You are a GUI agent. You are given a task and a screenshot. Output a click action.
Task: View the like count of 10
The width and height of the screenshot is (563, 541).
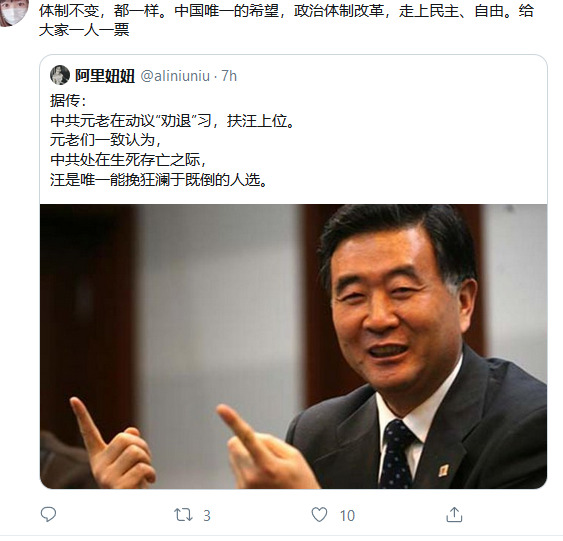tap(347, 516)
